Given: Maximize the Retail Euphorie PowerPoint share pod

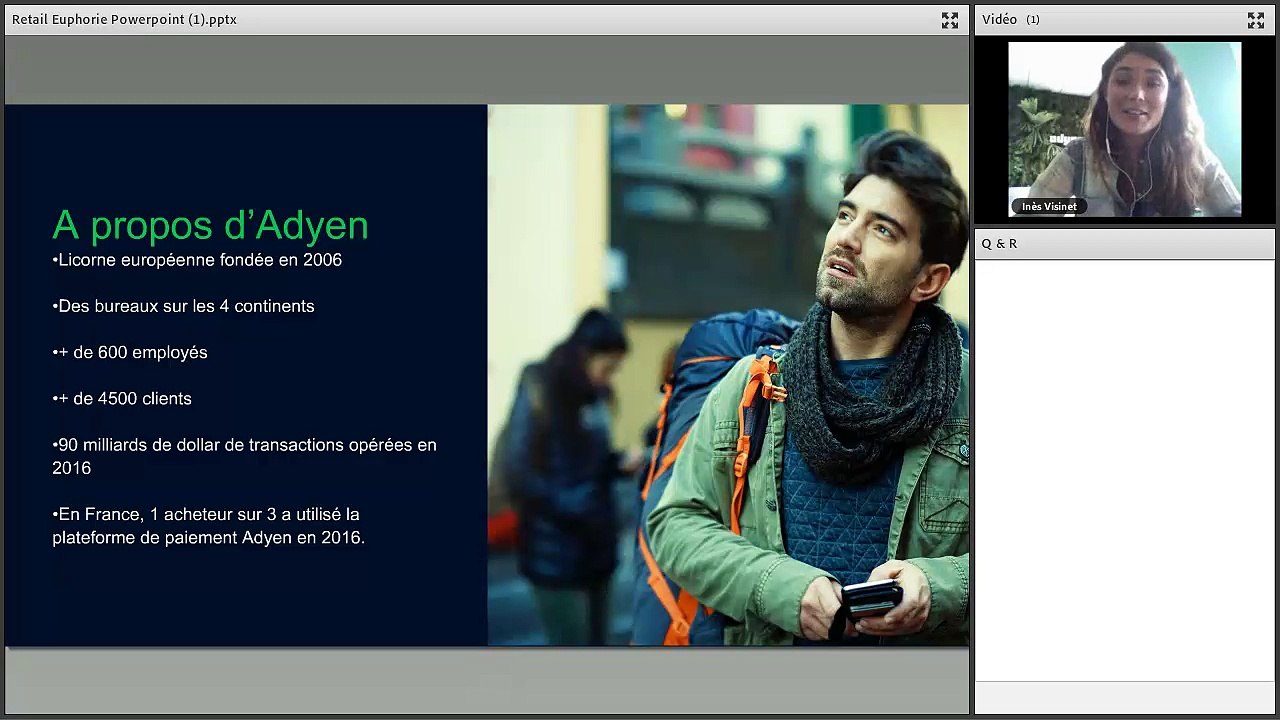Looking at the screenshot, I should 950,20.
